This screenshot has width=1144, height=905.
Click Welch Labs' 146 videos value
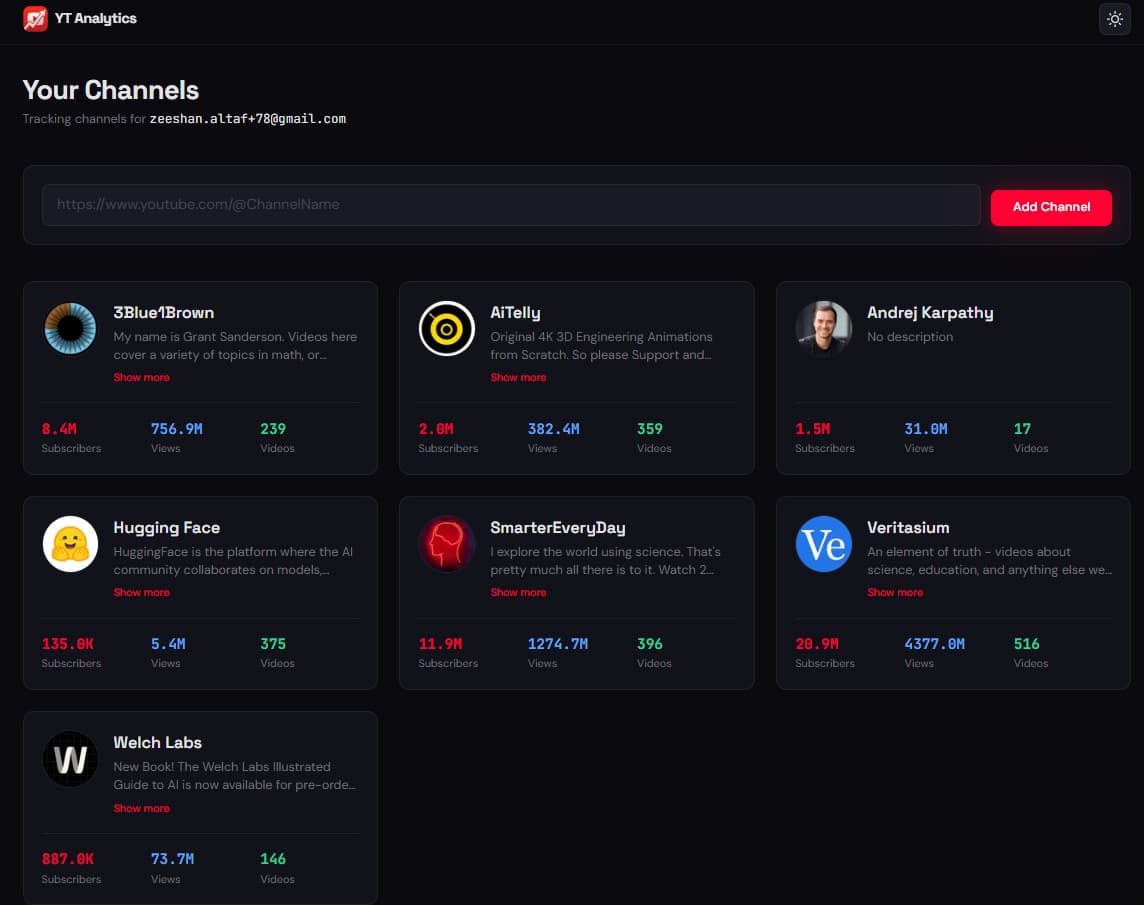(x=273, y=859)
